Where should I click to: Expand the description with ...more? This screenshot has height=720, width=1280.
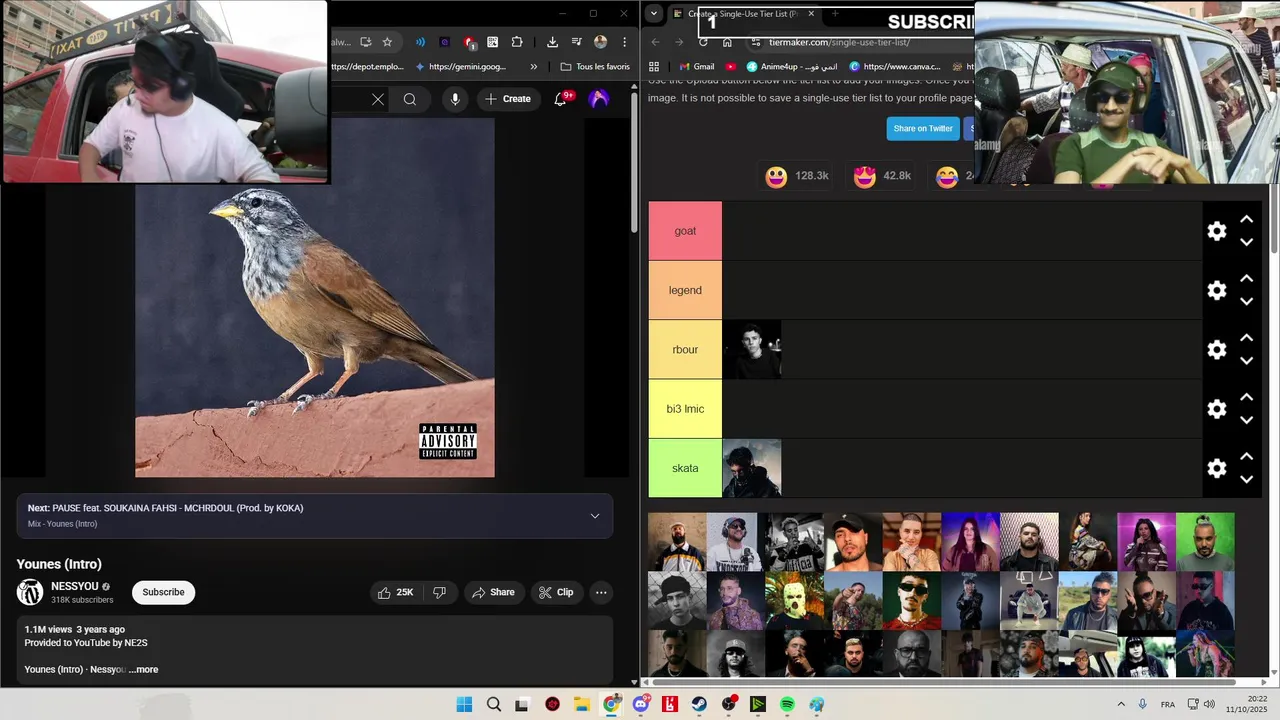[144, 670]
